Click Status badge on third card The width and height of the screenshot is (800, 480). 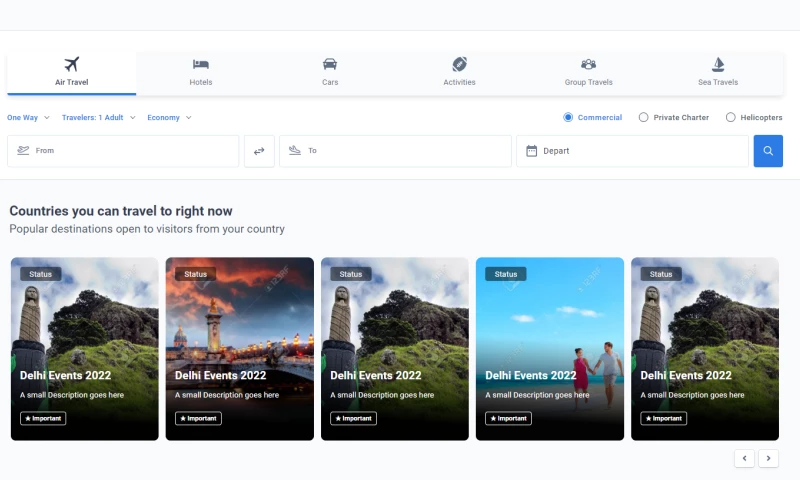coord(351,274)
